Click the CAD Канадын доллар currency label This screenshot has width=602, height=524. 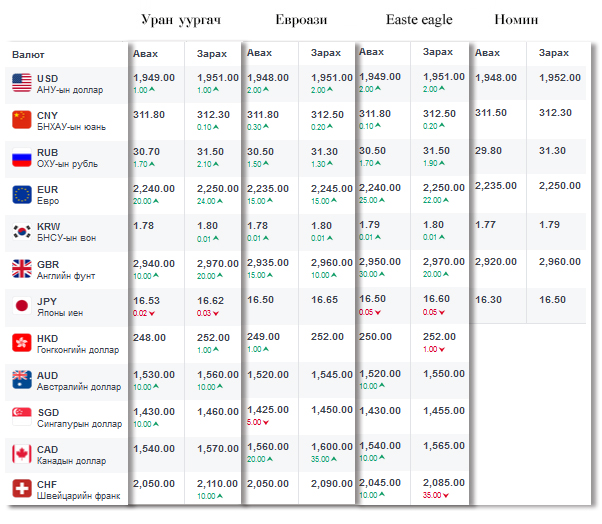(x=72, y=454)
